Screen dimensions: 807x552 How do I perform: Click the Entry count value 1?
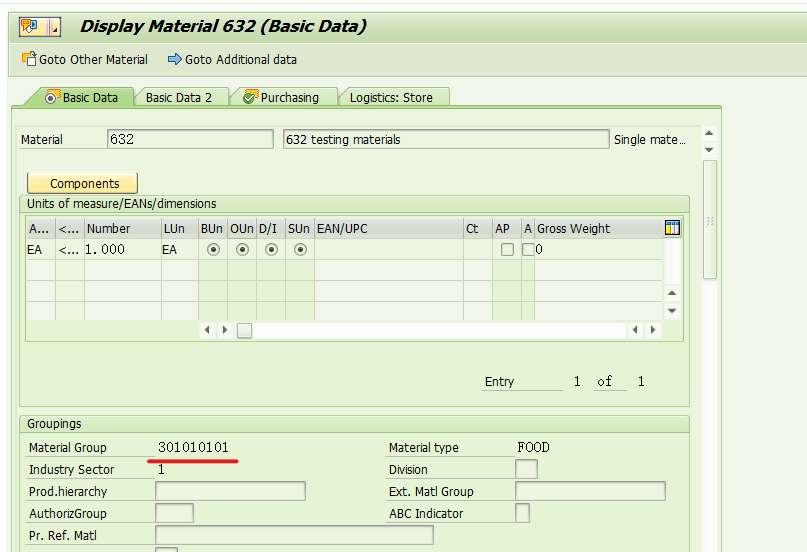pos(577,381)
